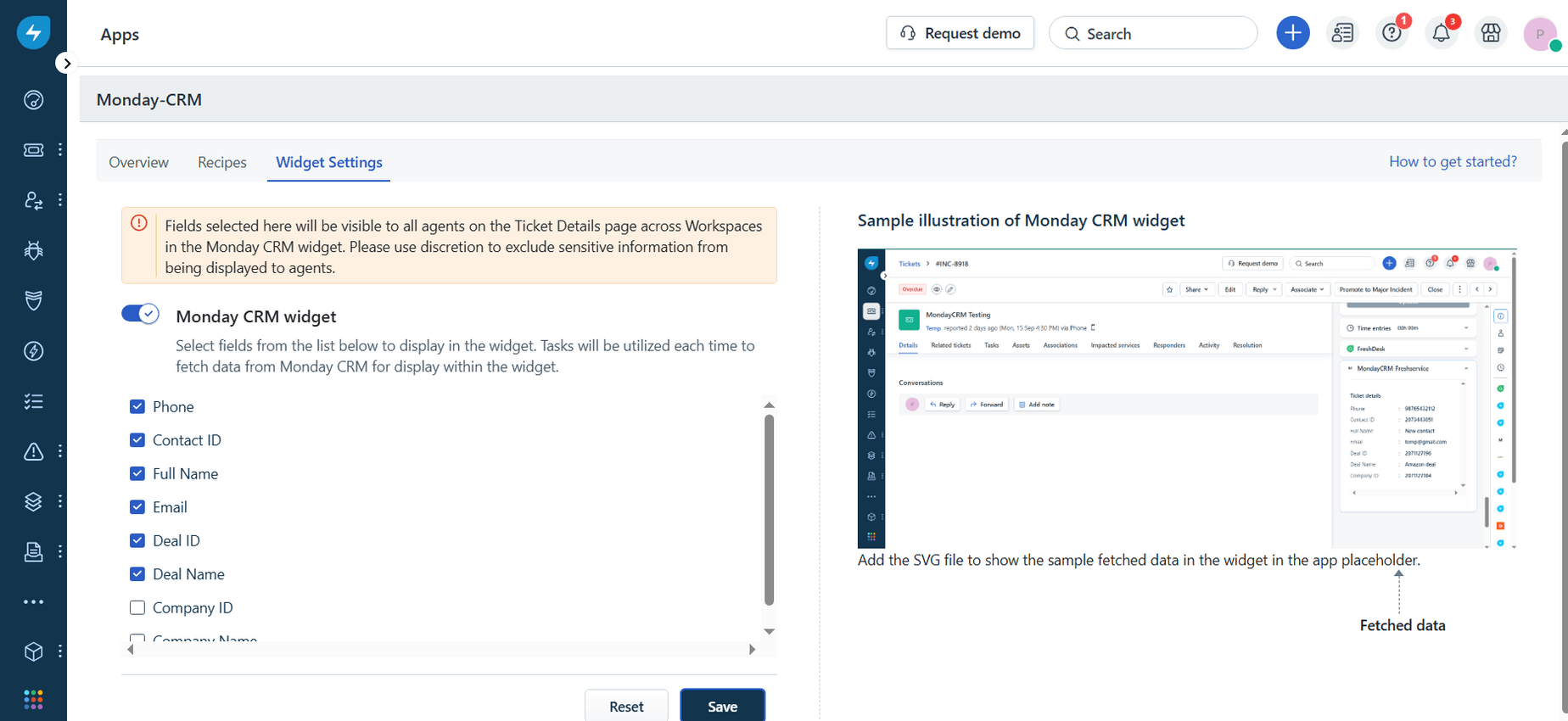This screenshot has height=721, width=1568.
Task: Switch to the Overview tab
Action: pyautogui.click(x=138, y=162)
